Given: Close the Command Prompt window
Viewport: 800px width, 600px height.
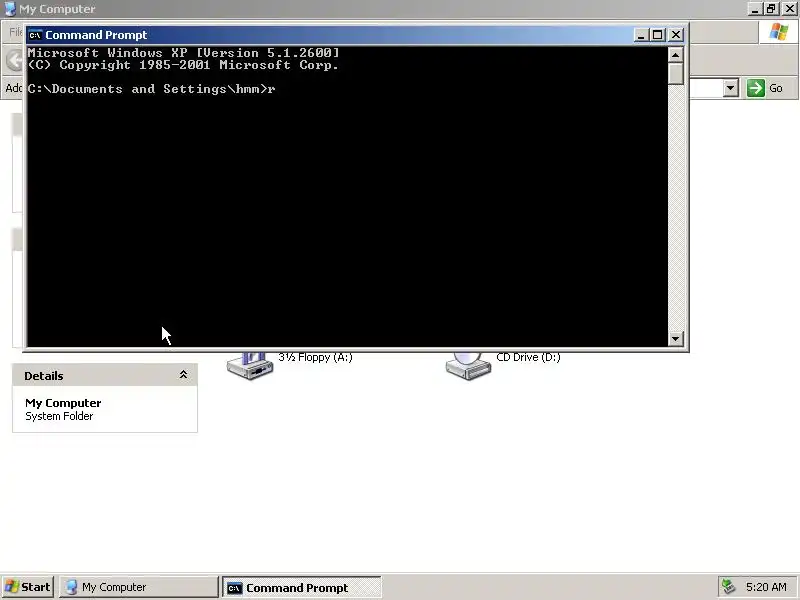Looking at the screenshot, I should click(676, 35).
